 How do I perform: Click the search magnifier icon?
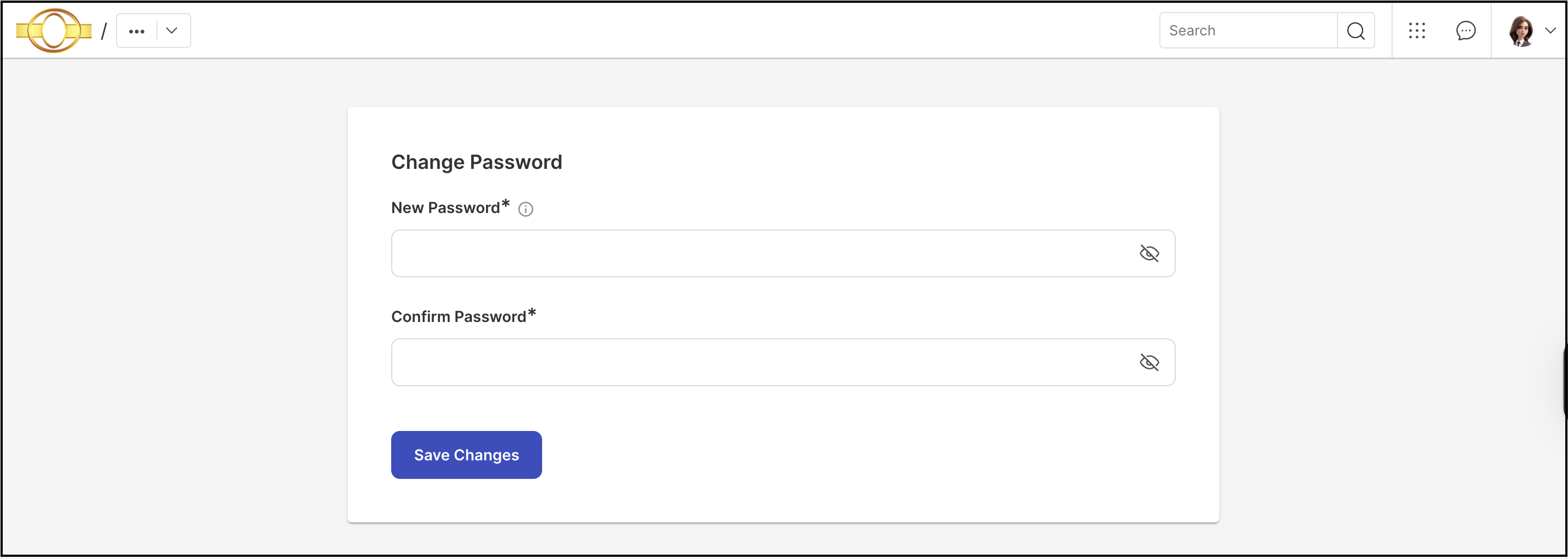point(1356,31)
